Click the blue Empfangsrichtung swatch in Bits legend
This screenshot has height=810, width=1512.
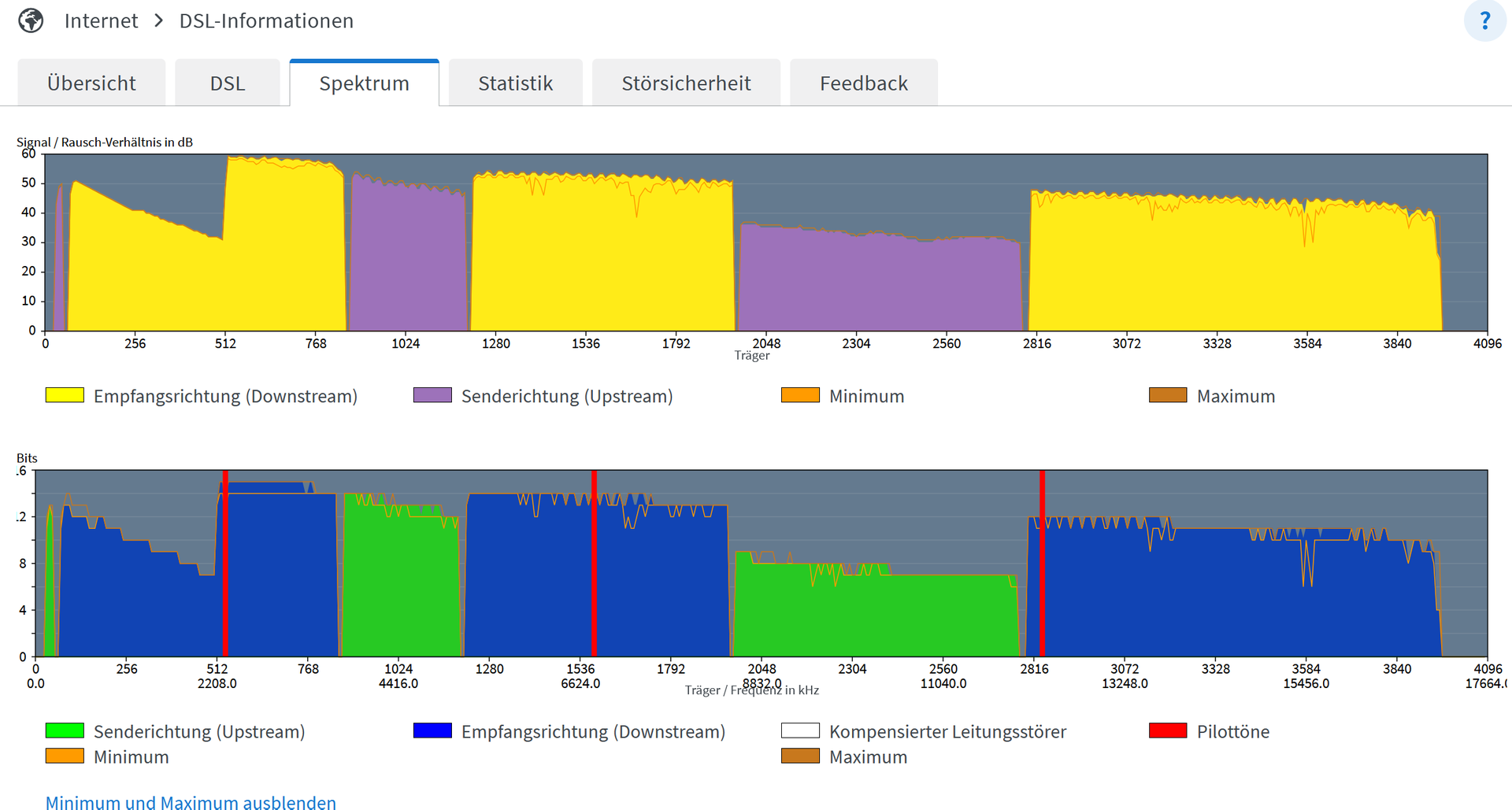pyautogui.click(x=432, y=730)
